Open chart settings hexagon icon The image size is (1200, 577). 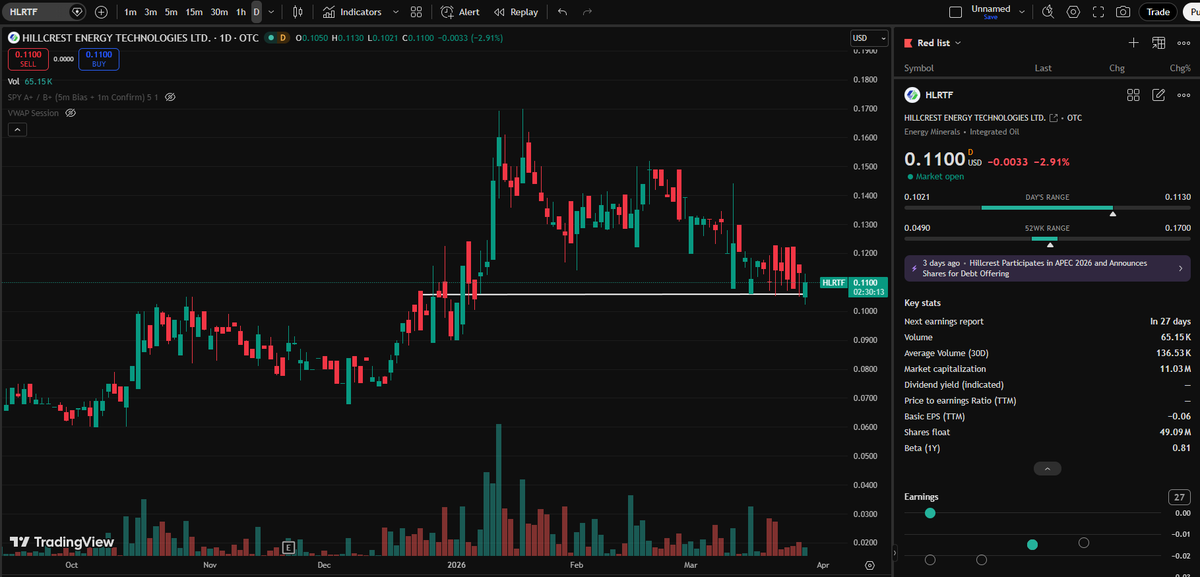1073,12
